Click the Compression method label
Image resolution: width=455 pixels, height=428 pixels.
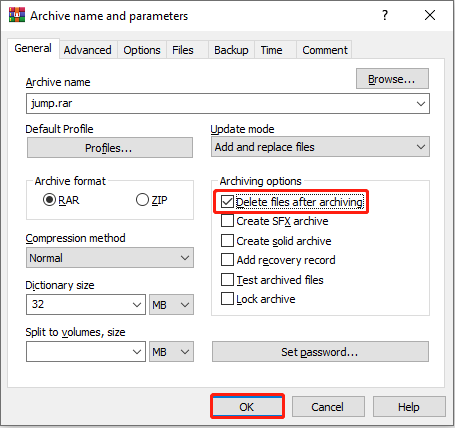tap(76, 238)
